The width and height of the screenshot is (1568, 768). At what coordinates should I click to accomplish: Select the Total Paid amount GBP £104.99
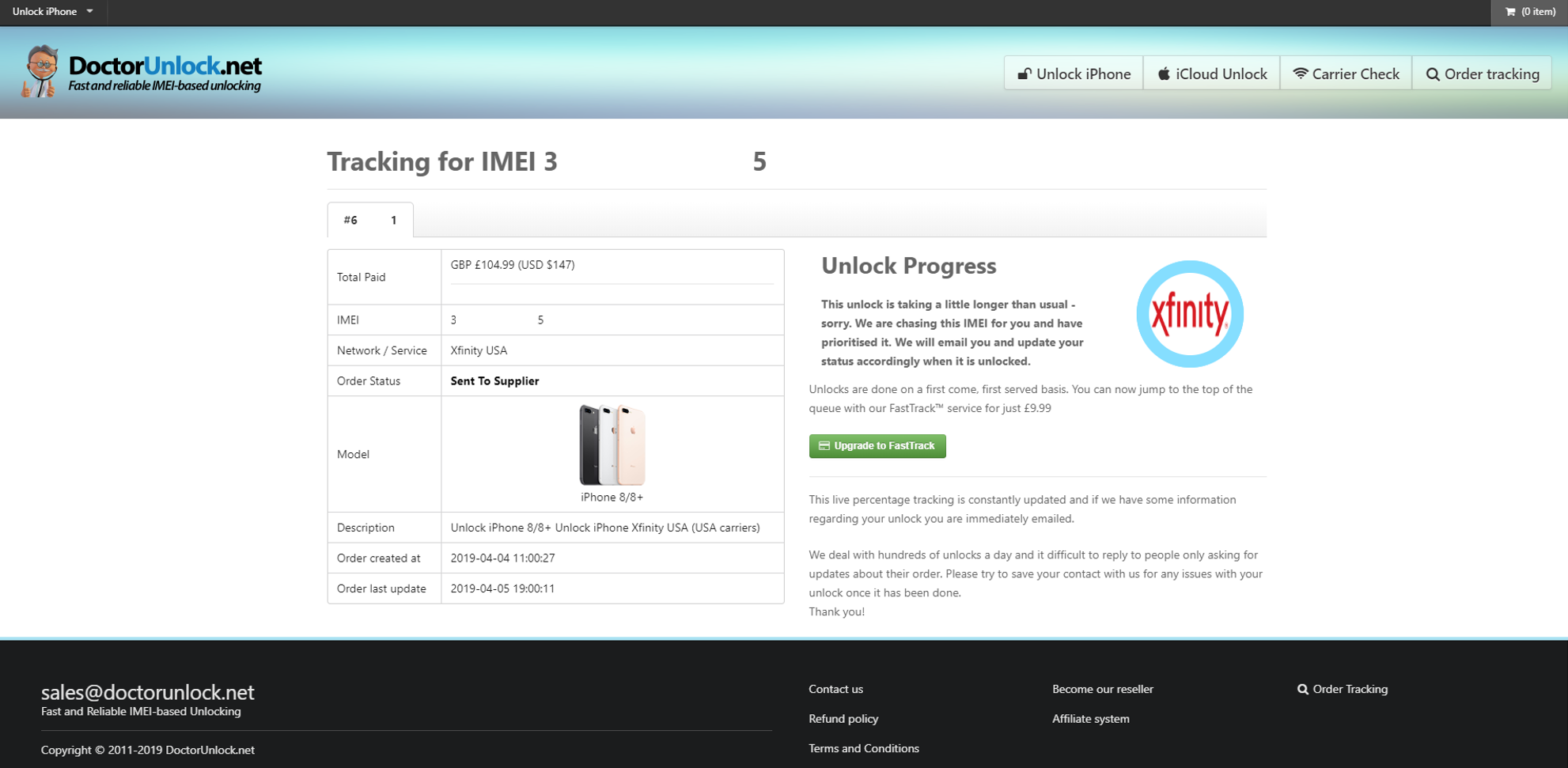pyautogui.click(x=513, y=265)
